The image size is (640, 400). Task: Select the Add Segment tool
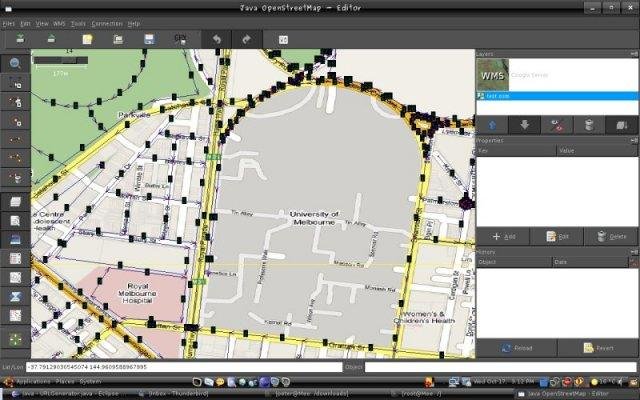click(x=15, y=139)
